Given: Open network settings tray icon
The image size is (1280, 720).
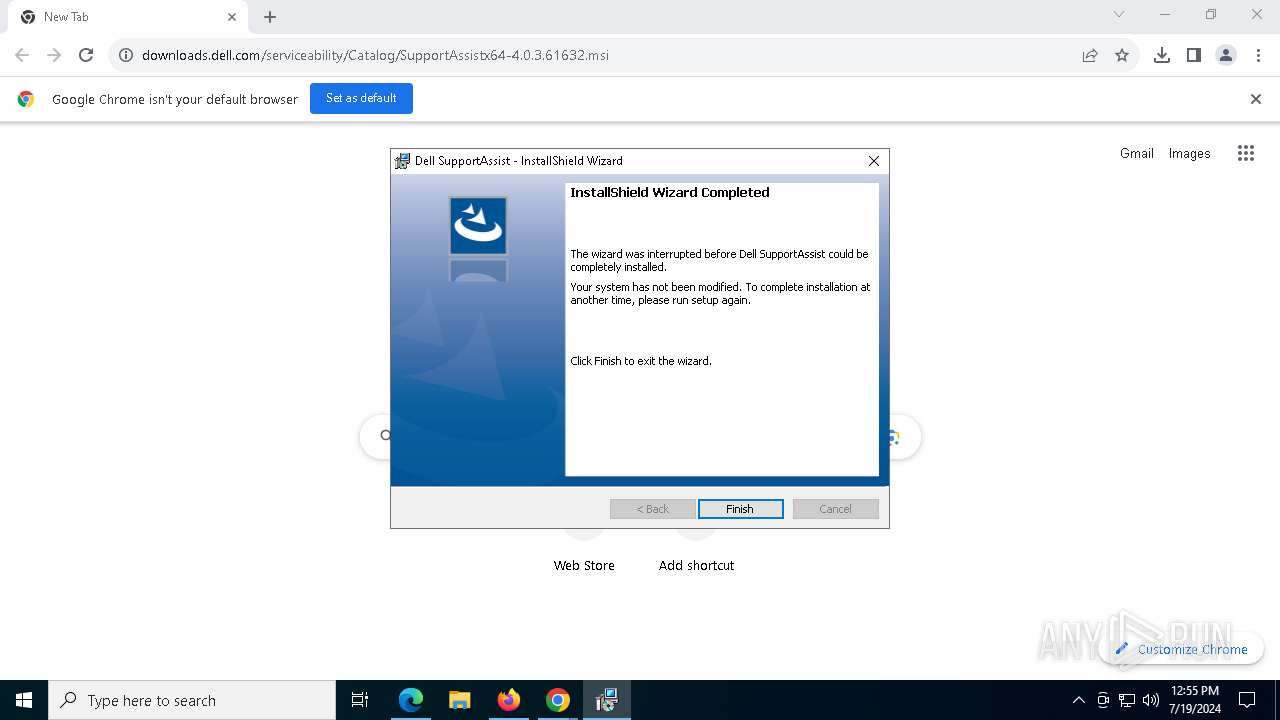Looking at the screenshot, I should [1127, 700].
